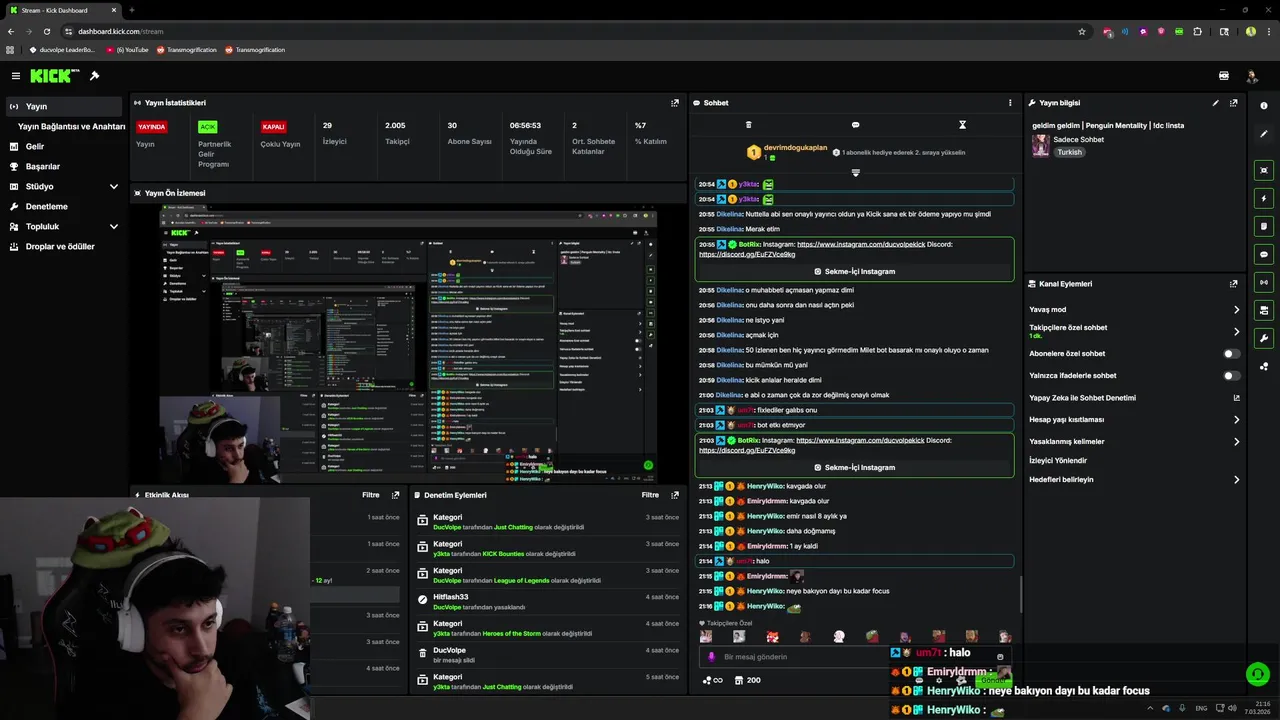The image size is (1280, 720).
Task: Collapse the pinned gift leaderboard arrow
Action: coord(855,172)
